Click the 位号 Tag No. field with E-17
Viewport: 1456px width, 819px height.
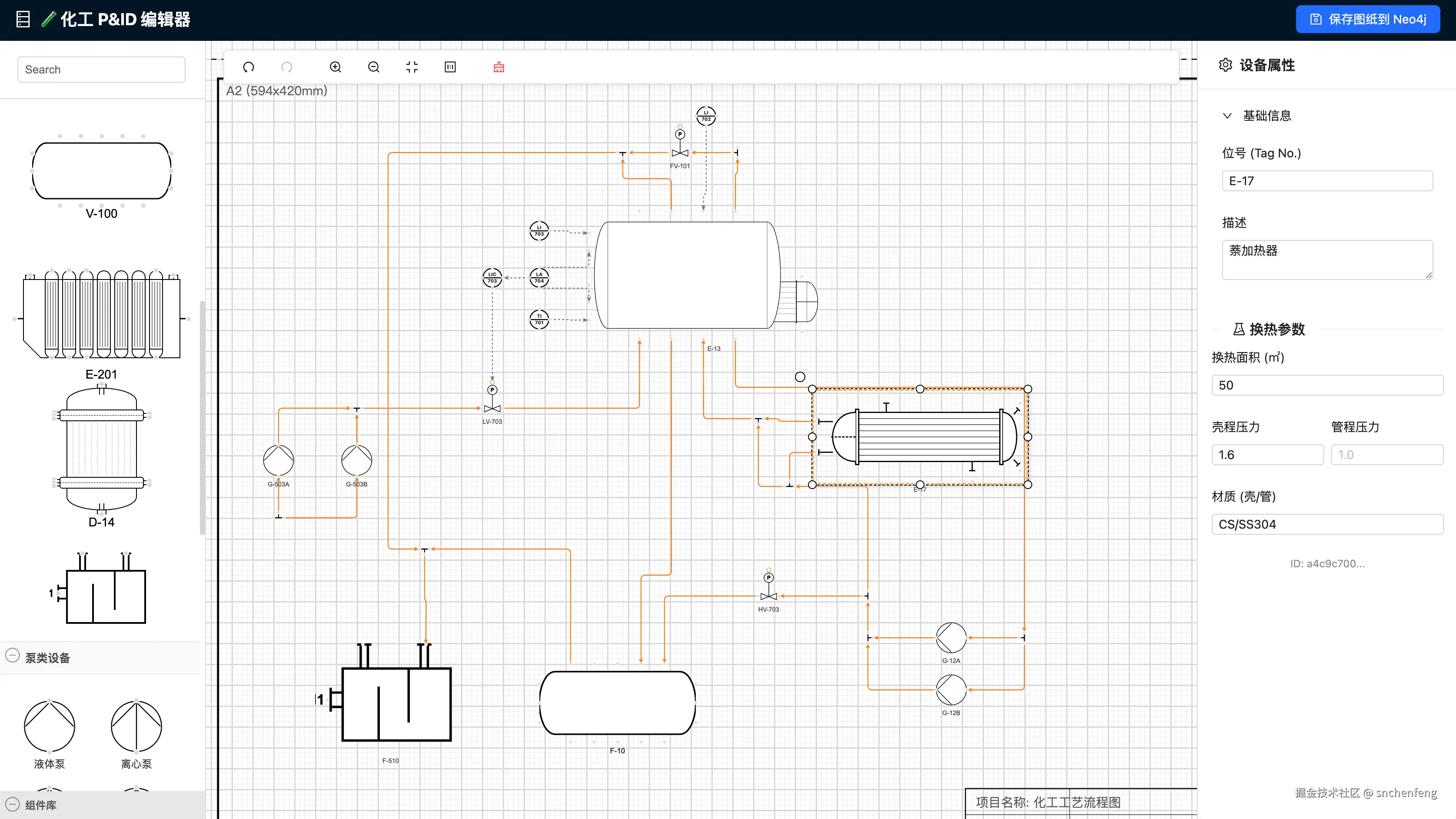click(1326, 181)
